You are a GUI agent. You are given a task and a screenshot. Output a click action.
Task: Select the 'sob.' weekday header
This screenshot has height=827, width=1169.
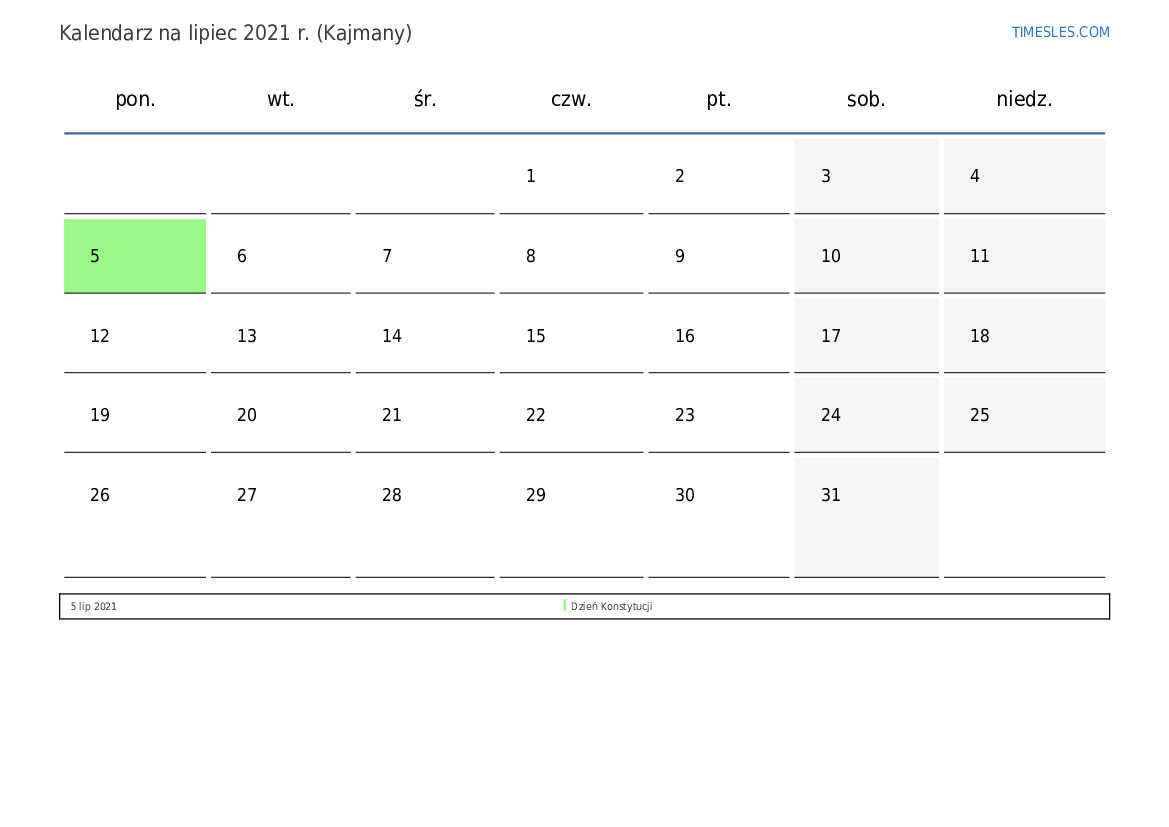click(x=866, y=99)
